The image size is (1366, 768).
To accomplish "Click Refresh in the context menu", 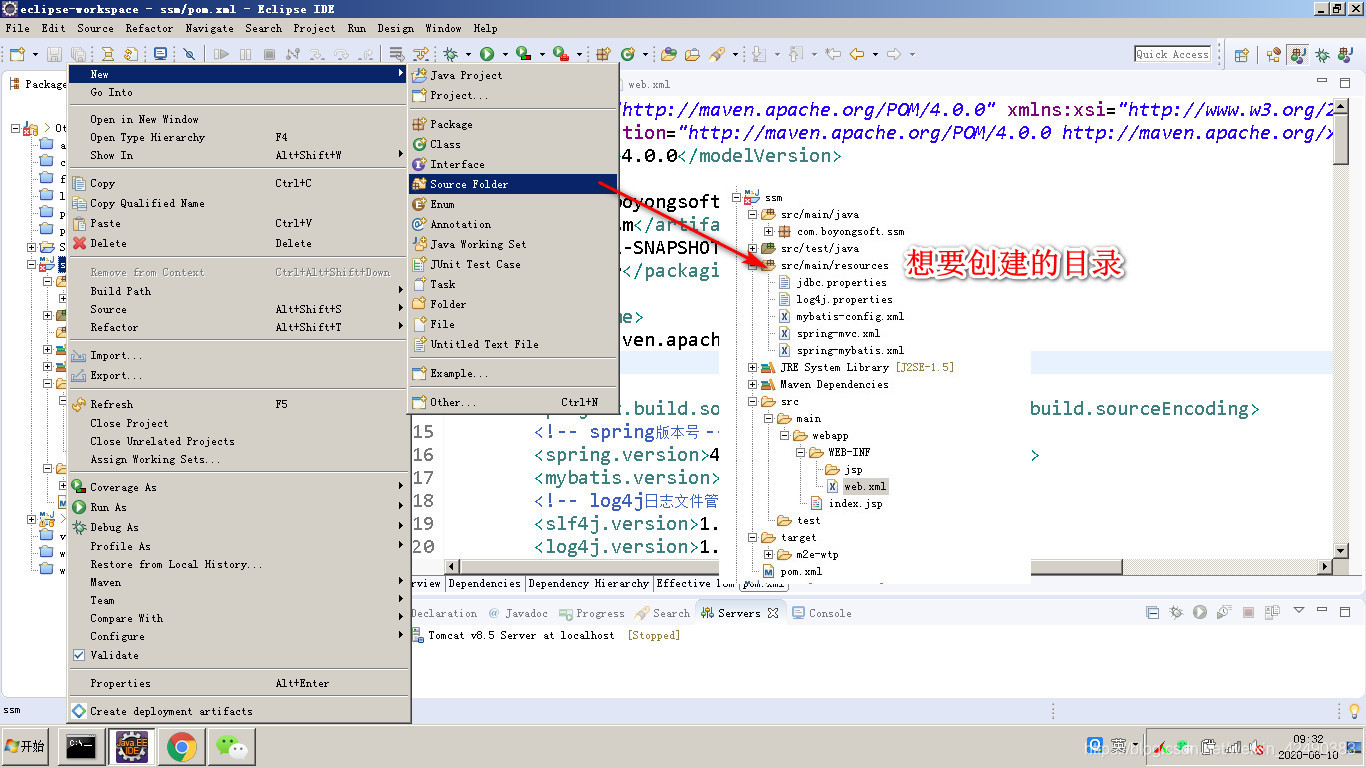I will [x=239, y=404].
